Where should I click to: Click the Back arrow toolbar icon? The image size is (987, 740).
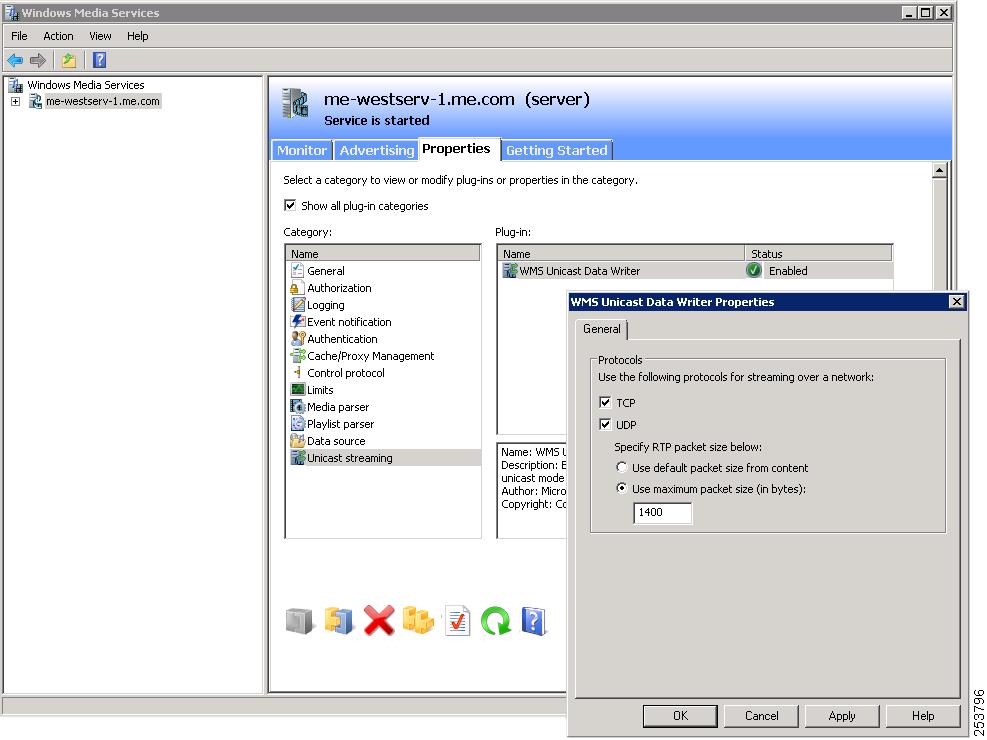point(15,60)
